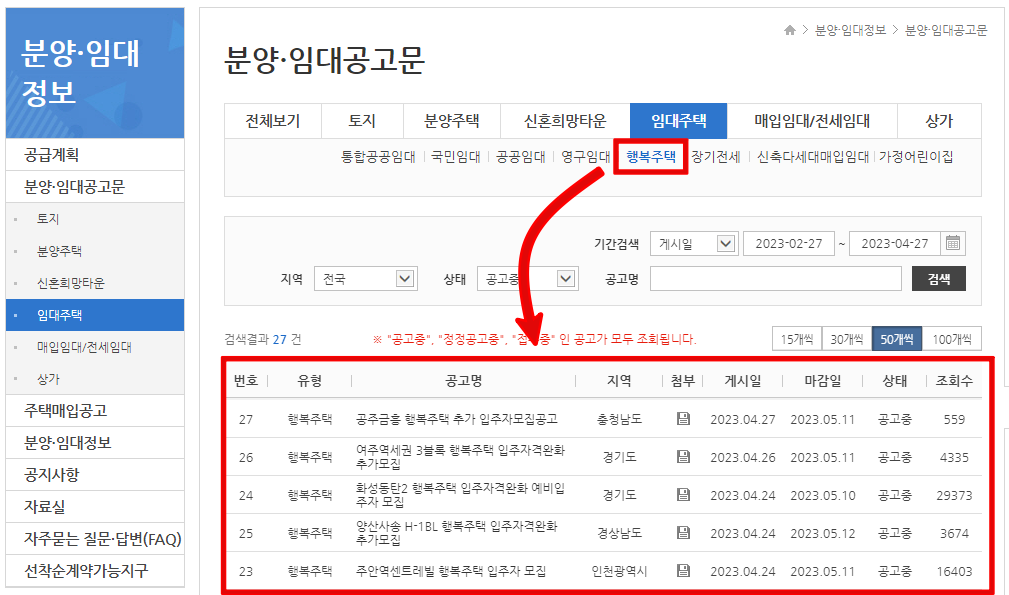
Task: Click the 공고명 search text field
Action: coord(775,279)
